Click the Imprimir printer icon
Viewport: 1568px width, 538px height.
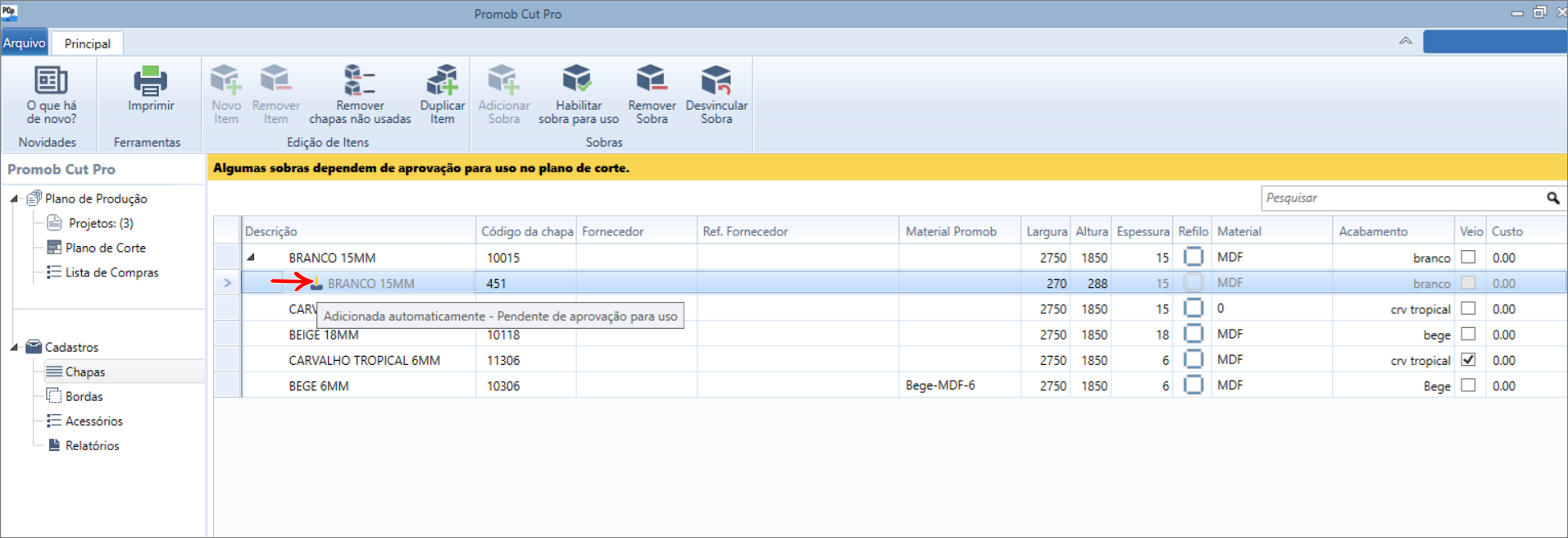coord(151,80)
